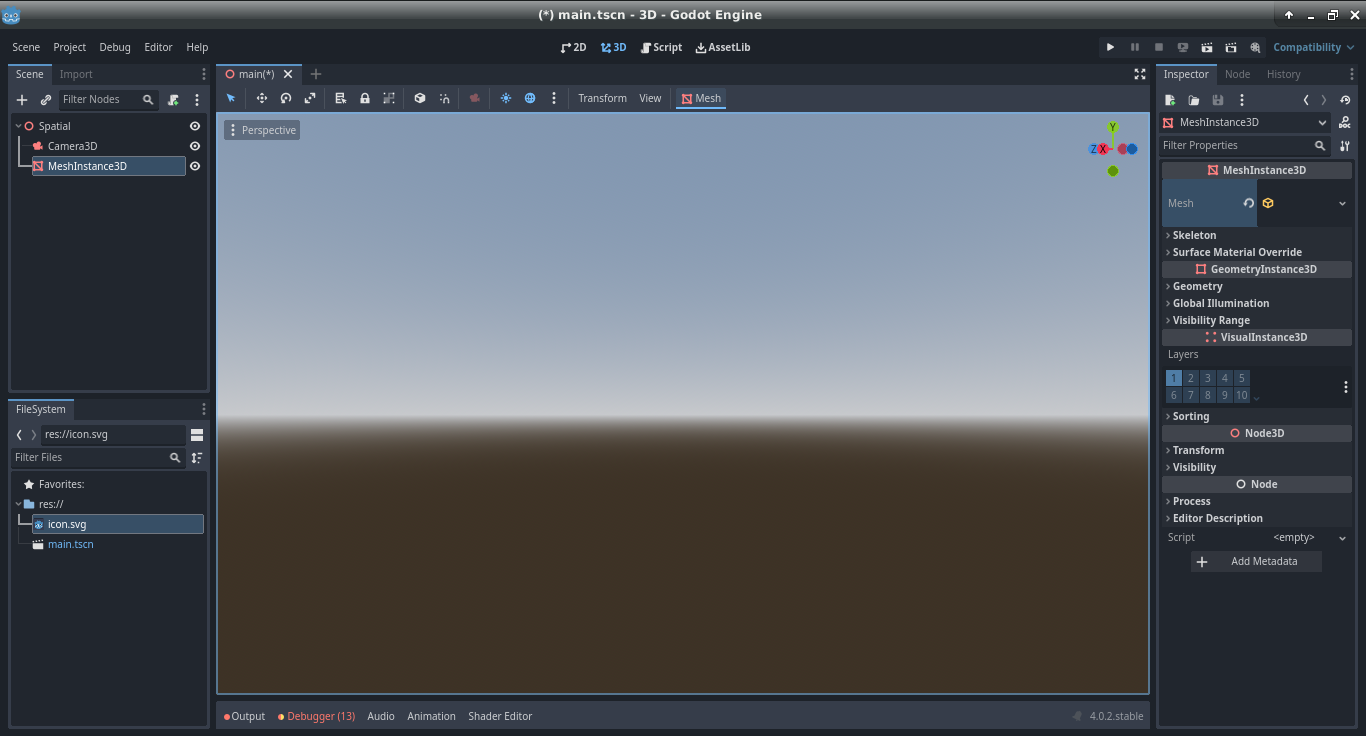Open the Mesh resource dropdown arrow

click(x=1342, y=203)
